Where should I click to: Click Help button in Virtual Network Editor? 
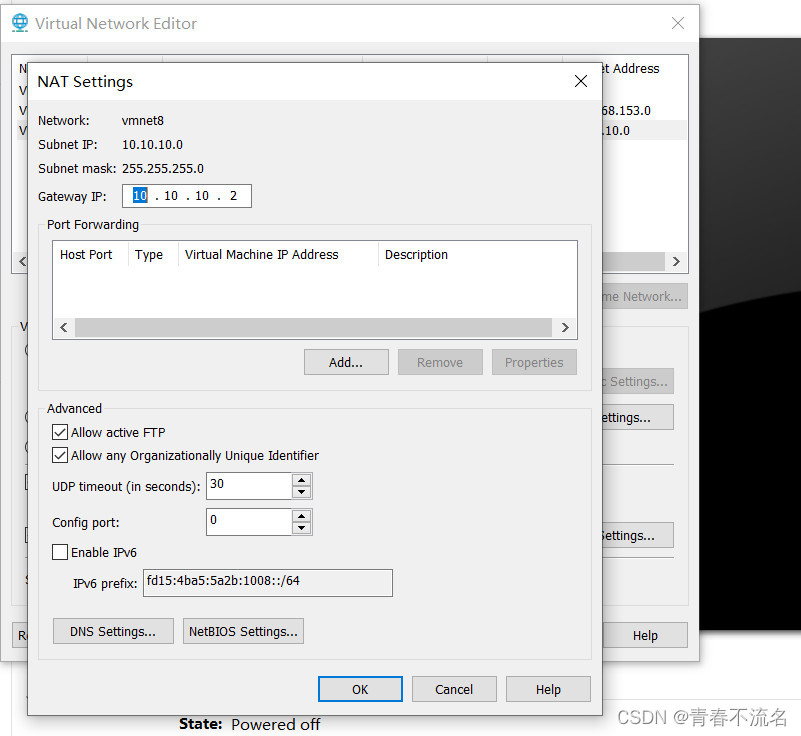tap(645, 635)
